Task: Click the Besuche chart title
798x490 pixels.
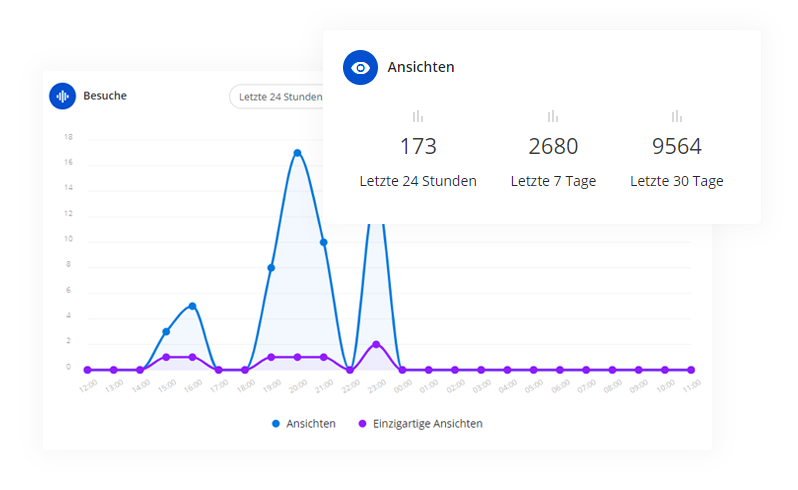Action: pos(105,96)
